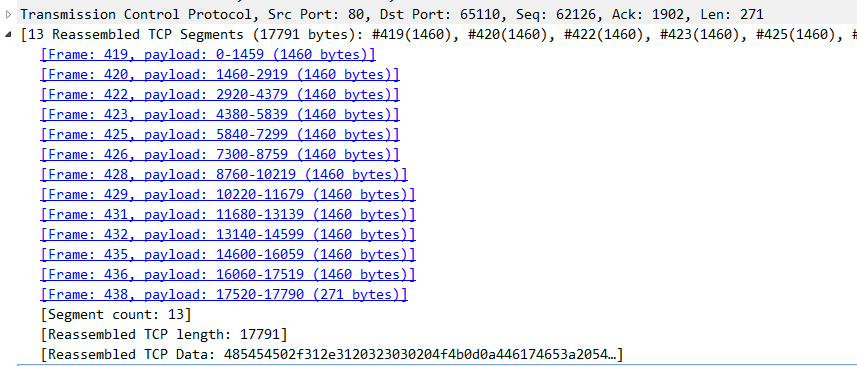Select the Transmission Control Protocol header line
Screen dimensions: 857x366
click(392, 15)
